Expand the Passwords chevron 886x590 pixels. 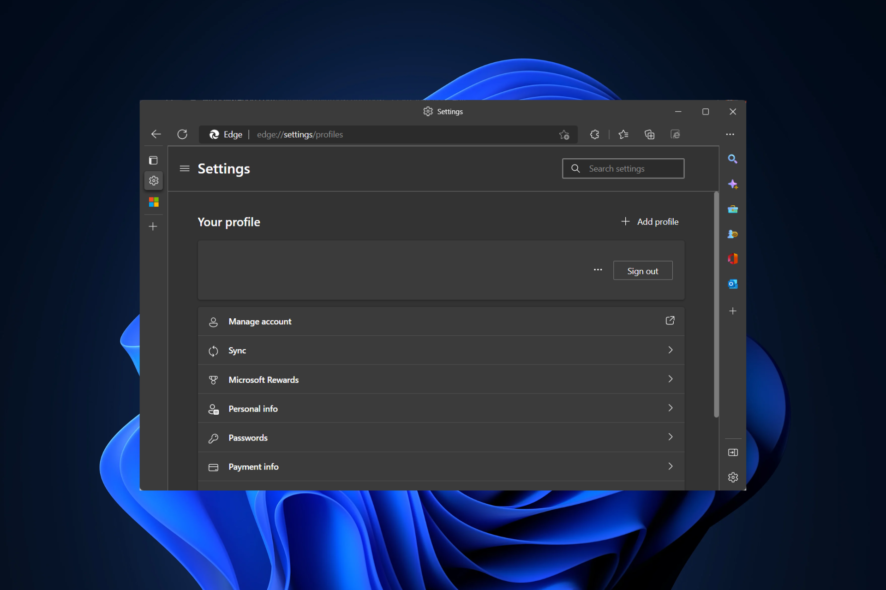[670, 437]
